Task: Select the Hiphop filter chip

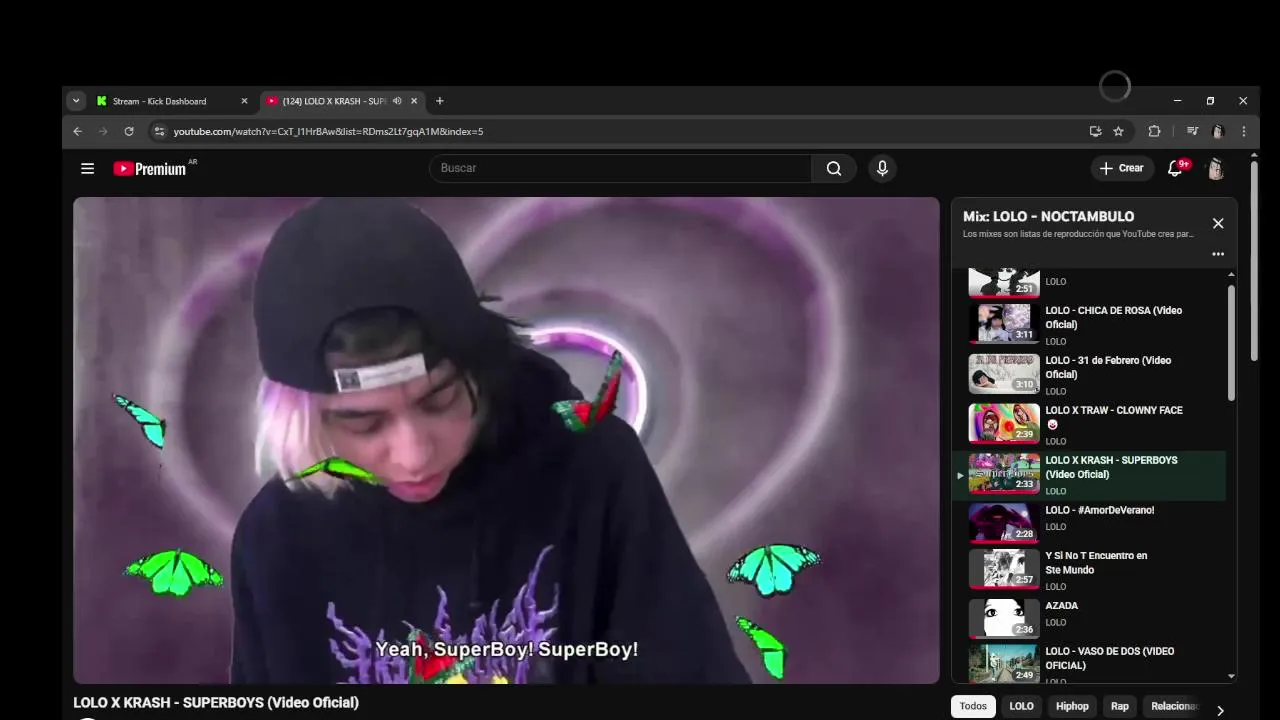Action: click(1072, 706)
